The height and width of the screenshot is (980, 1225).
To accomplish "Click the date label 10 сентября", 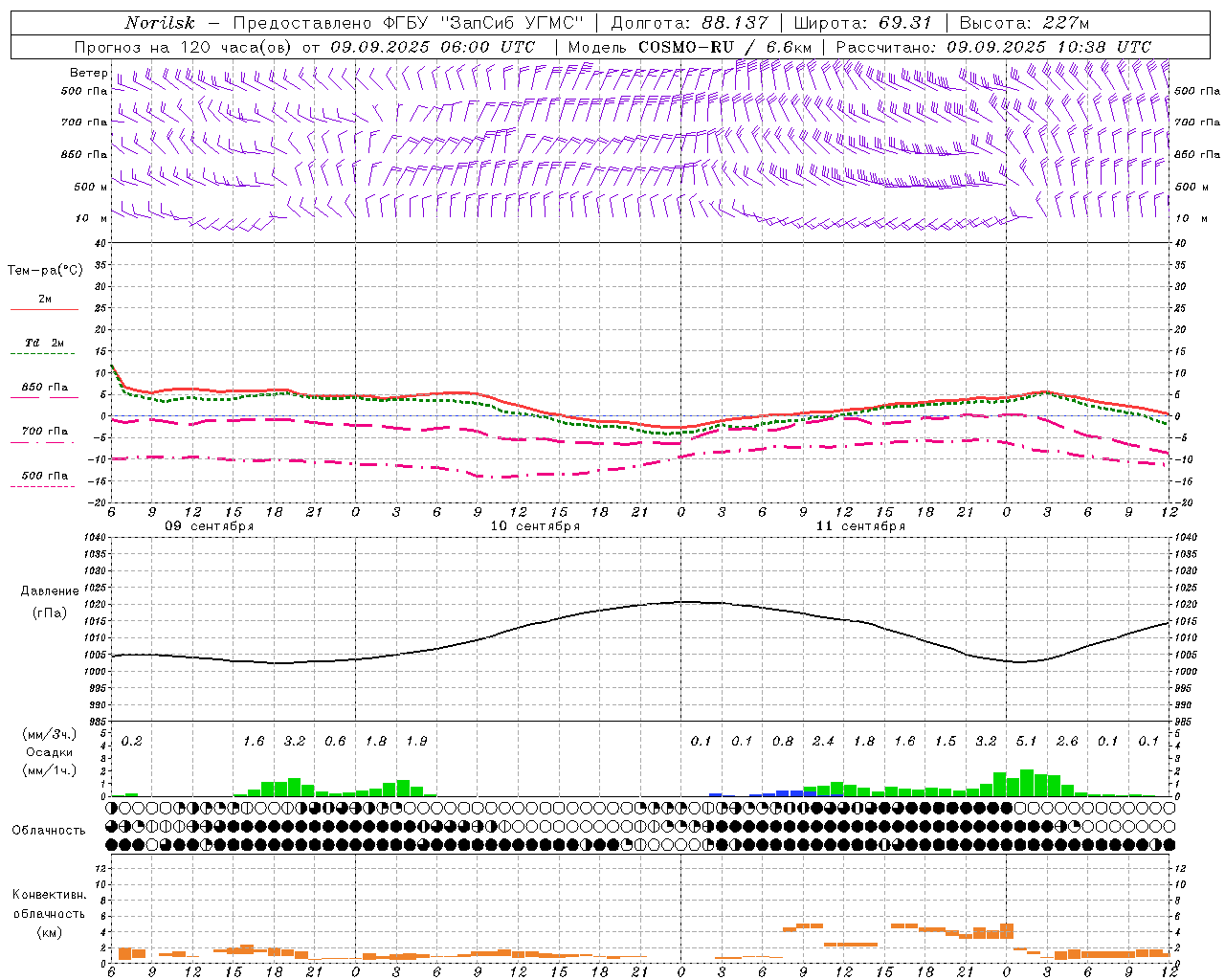I will click(x=535, y=526).
